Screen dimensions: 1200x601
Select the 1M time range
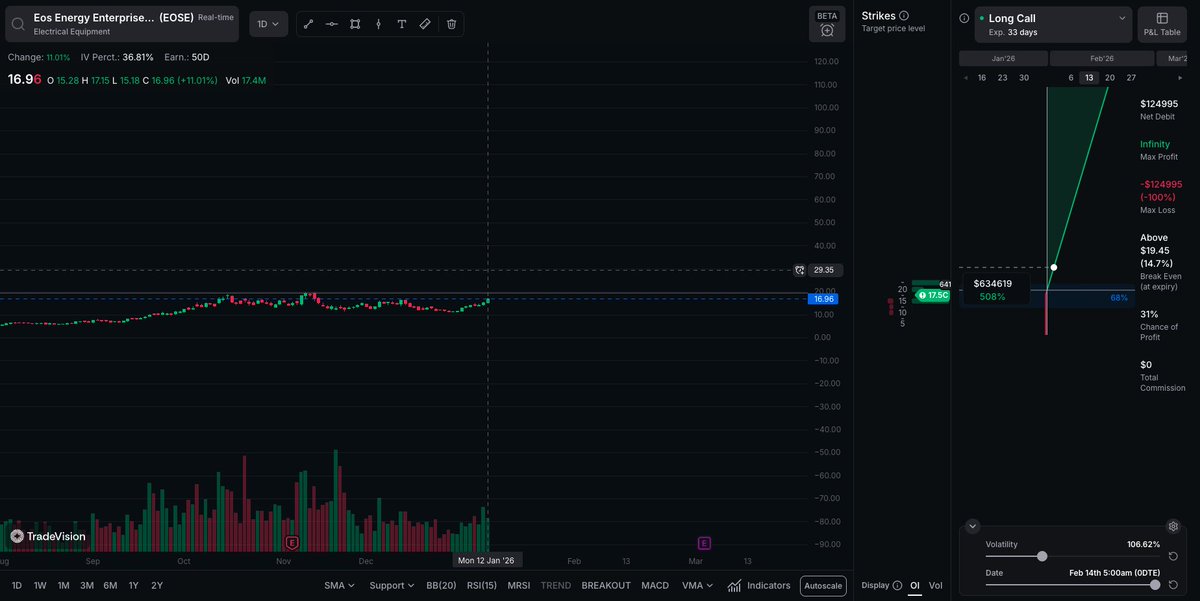(x=64, y=586)
